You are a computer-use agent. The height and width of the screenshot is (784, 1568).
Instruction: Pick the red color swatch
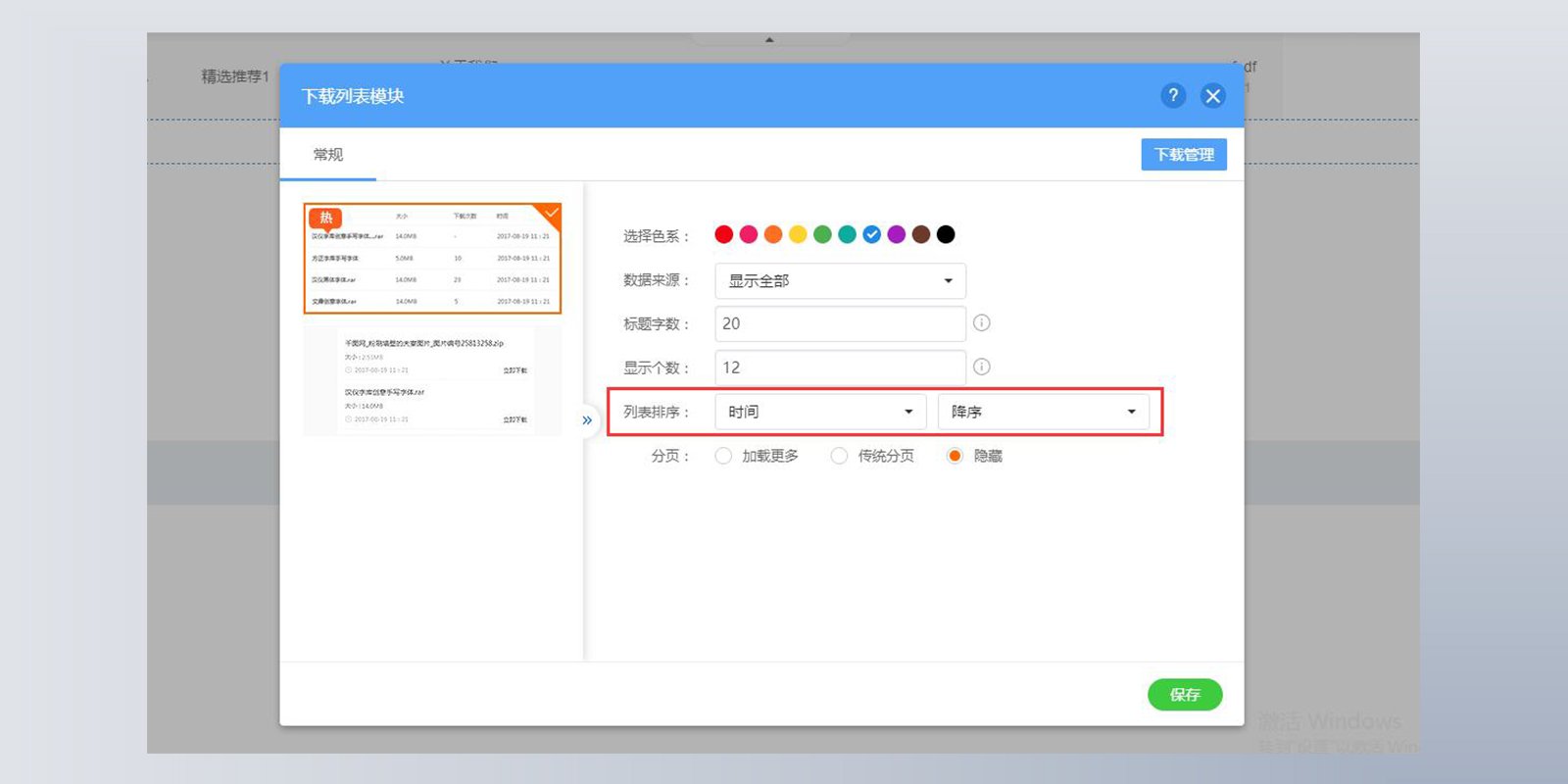pos(724,234)
